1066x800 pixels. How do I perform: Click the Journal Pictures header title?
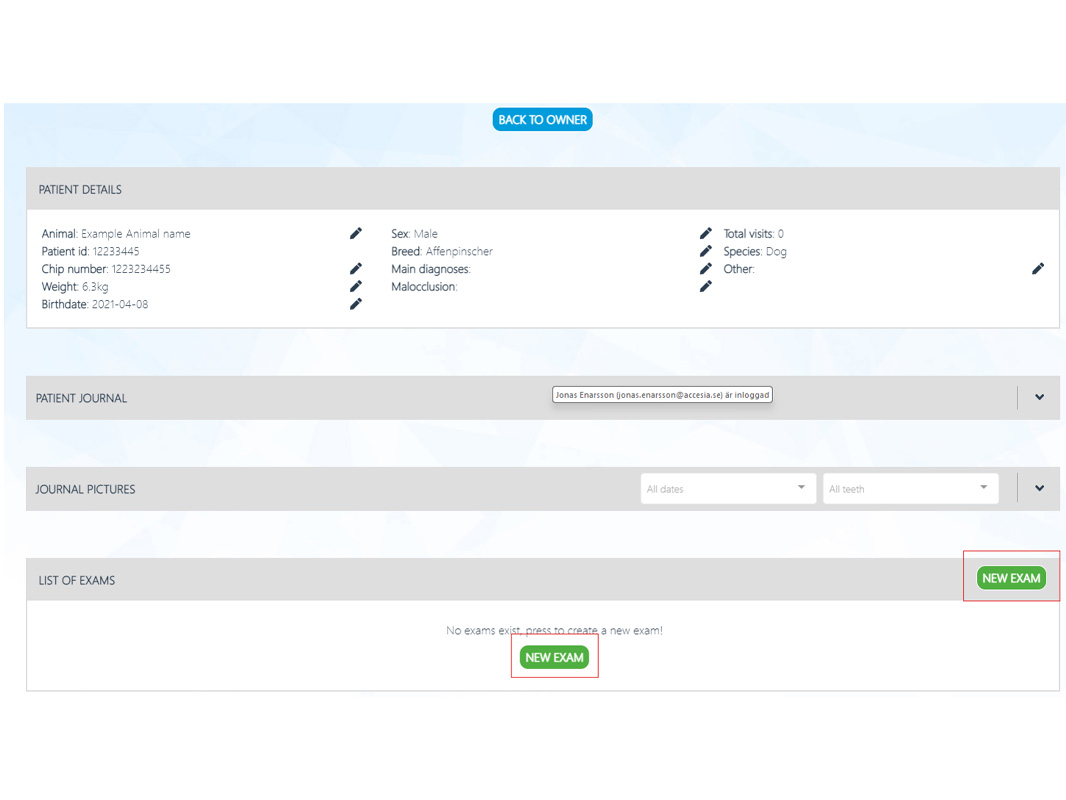[x=86, y=489]
